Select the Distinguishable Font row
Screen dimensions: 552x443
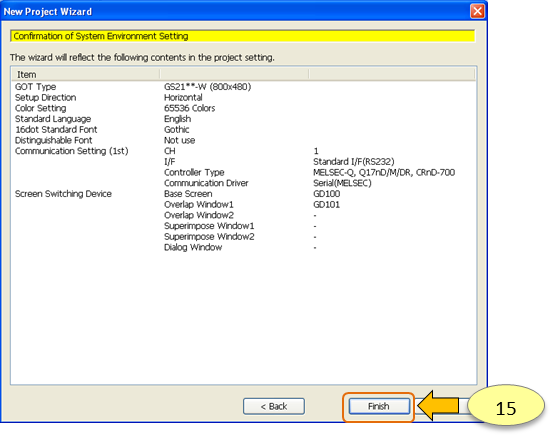(x=244, y=140)
